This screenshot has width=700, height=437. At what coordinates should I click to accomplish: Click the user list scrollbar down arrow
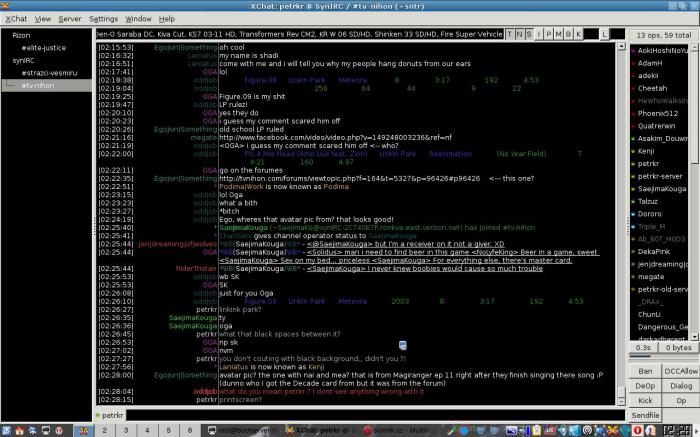coord(695,337)
